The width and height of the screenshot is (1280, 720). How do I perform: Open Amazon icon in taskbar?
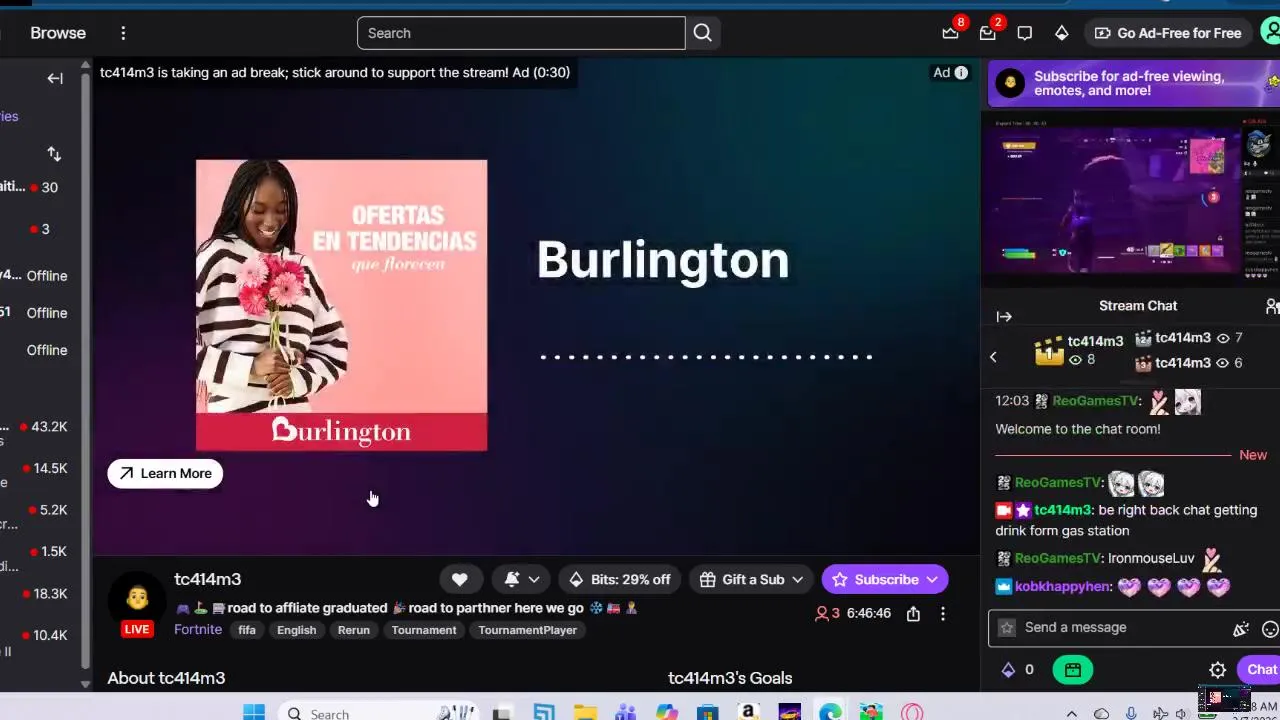coord(748,713)
